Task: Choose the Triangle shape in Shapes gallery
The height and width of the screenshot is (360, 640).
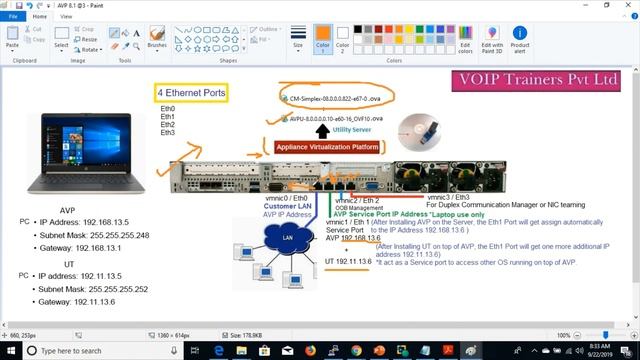Action: click(235, 30)
